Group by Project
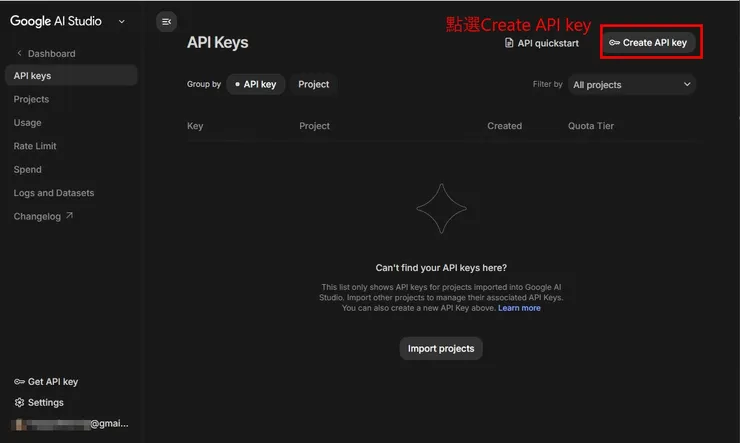This screenshot has width=740, height=443. (x=313, y=84)
